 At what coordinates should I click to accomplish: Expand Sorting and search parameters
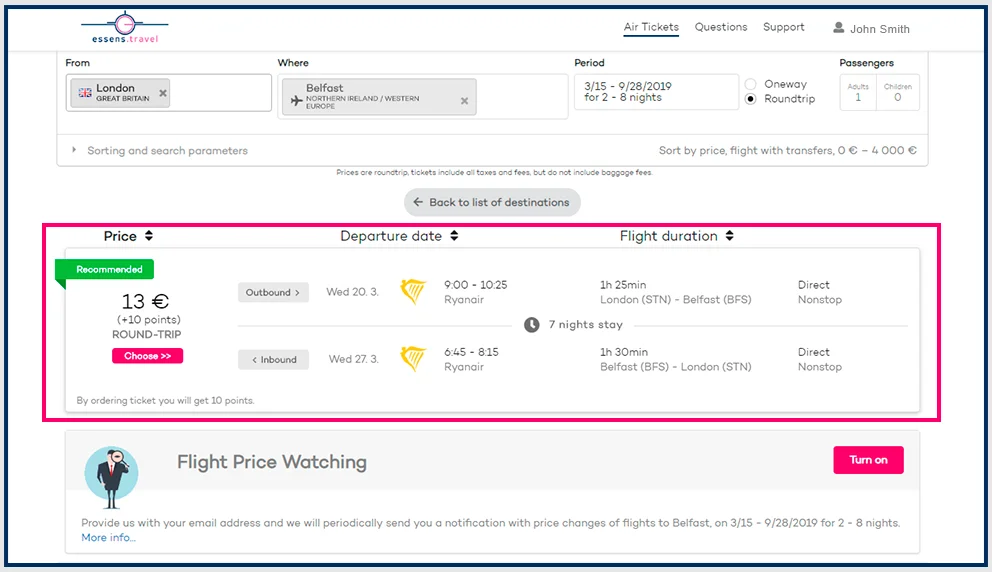(160, 151)
